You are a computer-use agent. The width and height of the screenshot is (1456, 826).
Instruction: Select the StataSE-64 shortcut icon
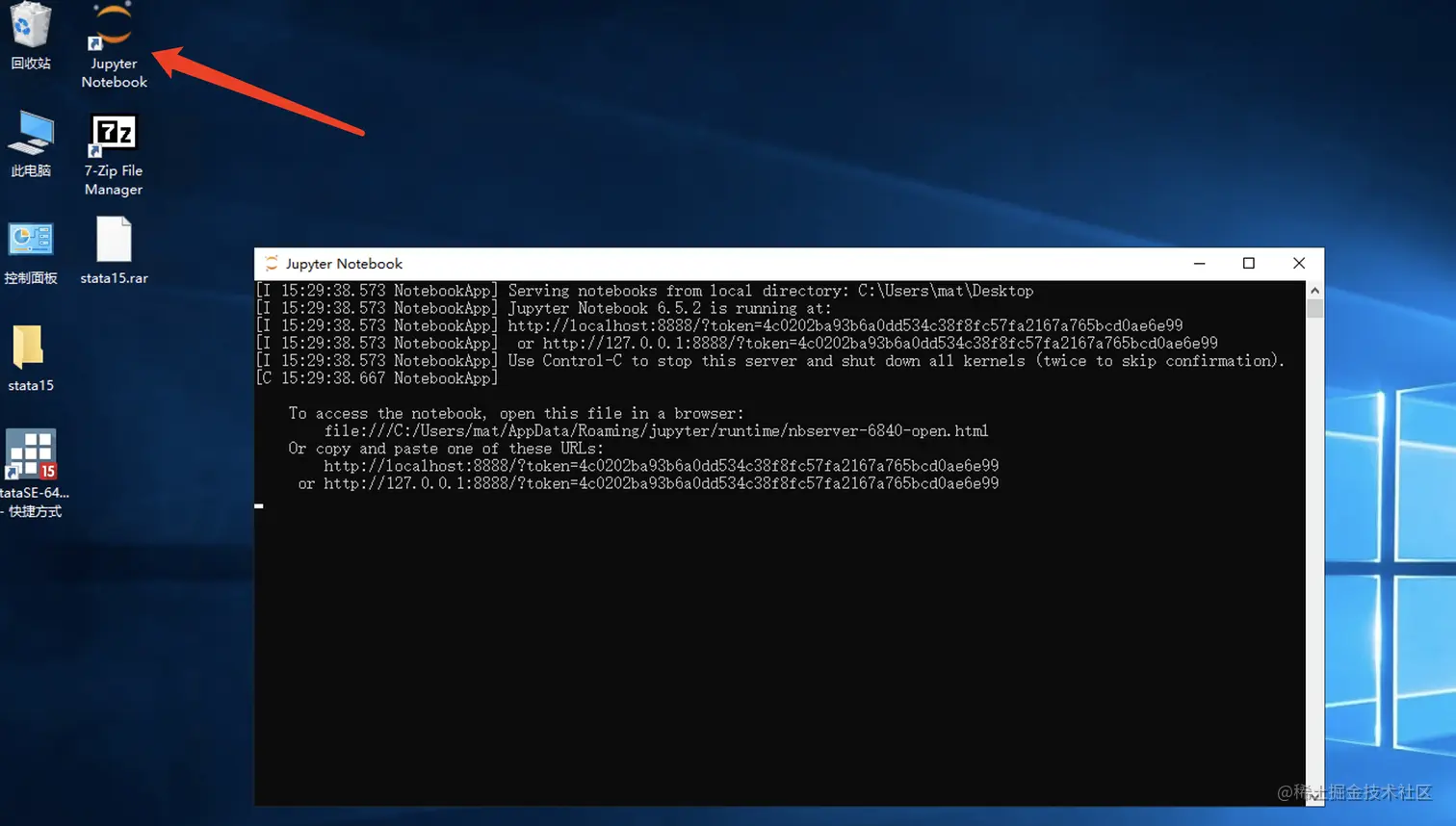(x=33, y=474)
